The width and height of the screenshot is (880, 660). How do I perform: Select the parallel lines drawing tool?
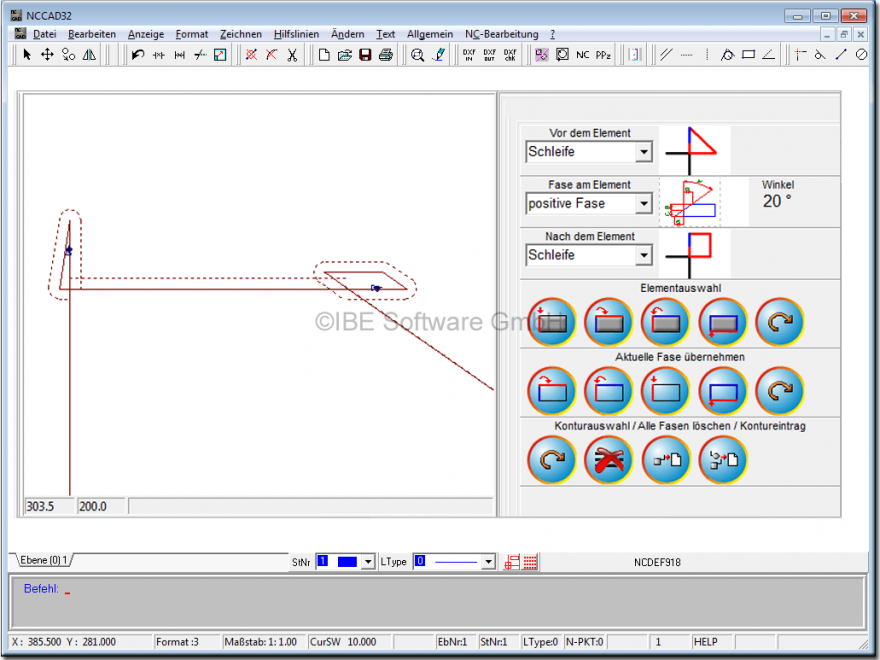point(666,55)
